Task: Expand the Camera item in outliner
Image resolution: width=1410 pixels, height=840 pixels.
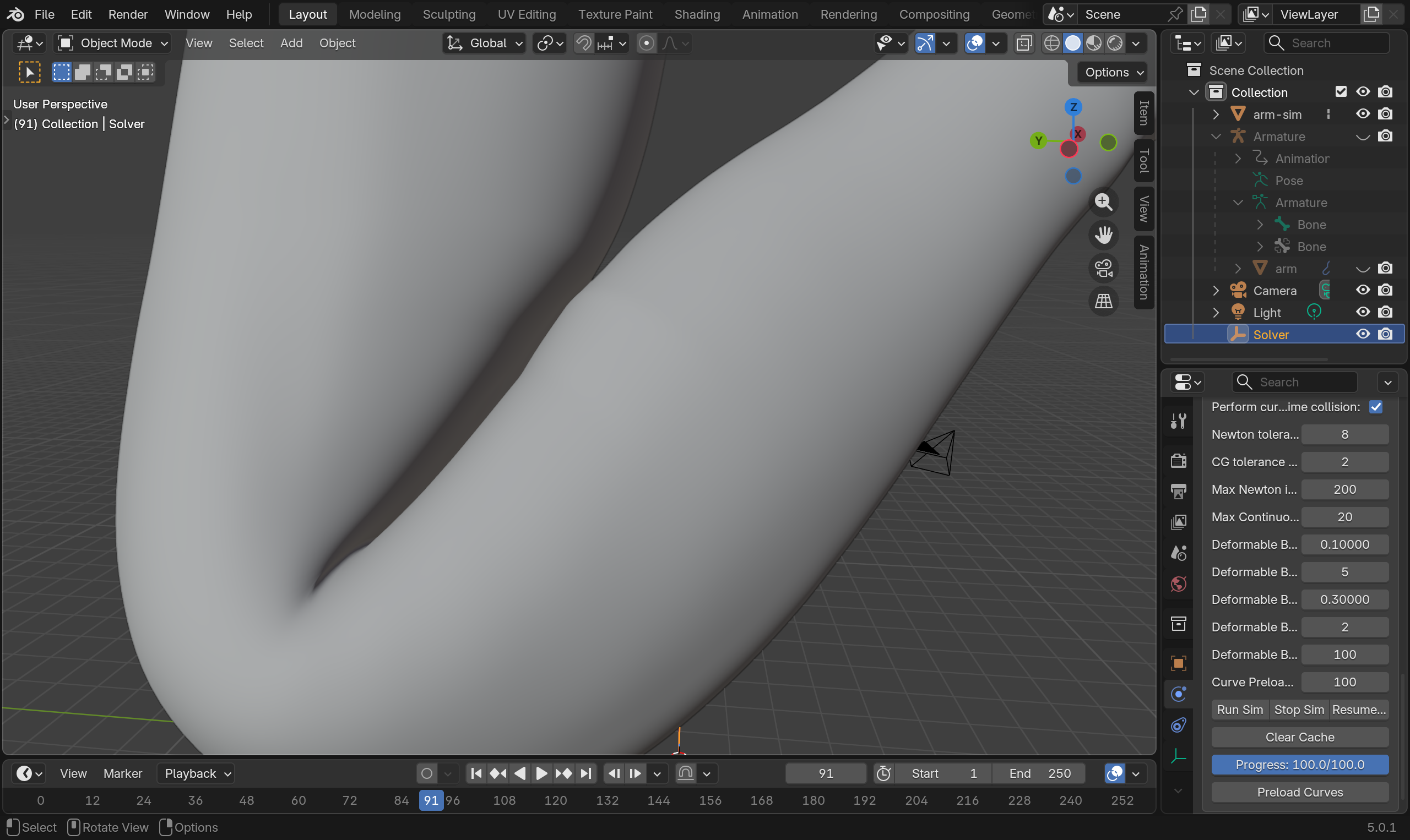Action: [1216, 291]
